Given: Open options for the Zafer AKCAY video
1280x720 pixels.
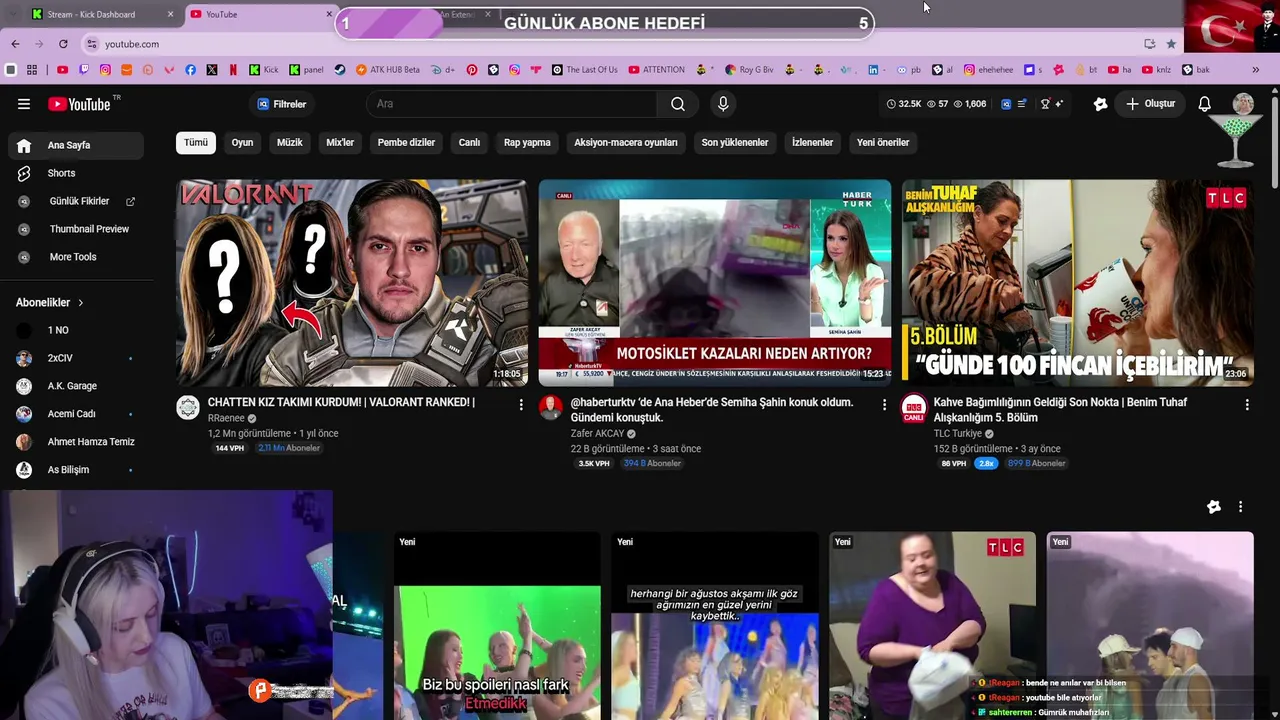Looking at the screenshot, I should tap(884, 405).
